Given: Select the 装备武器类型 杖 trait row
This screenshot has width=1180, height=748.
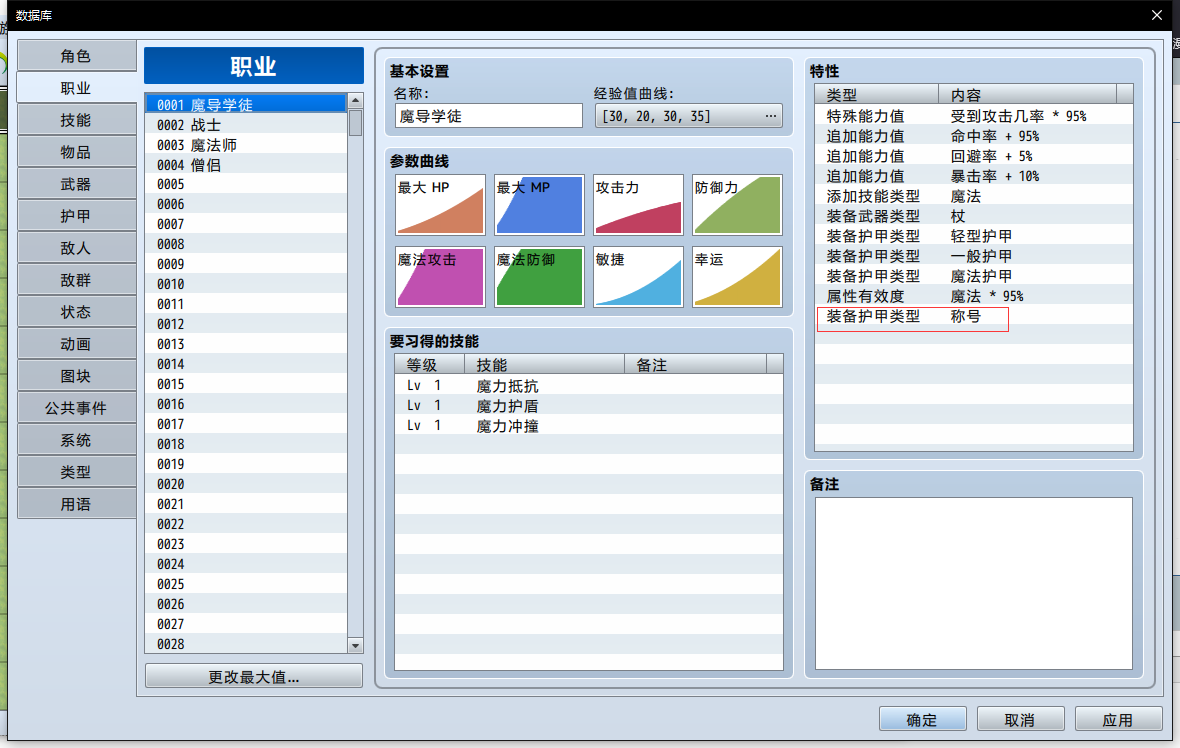Looking at the screenshot, I should click(974, 216).
